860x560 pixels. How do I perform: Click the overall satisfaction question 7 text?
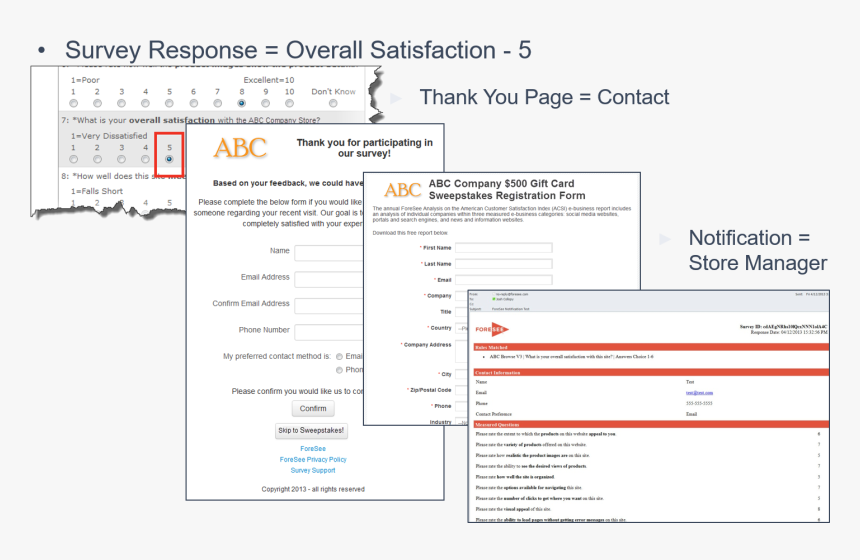pyautogui.click(x=190, y=120)
